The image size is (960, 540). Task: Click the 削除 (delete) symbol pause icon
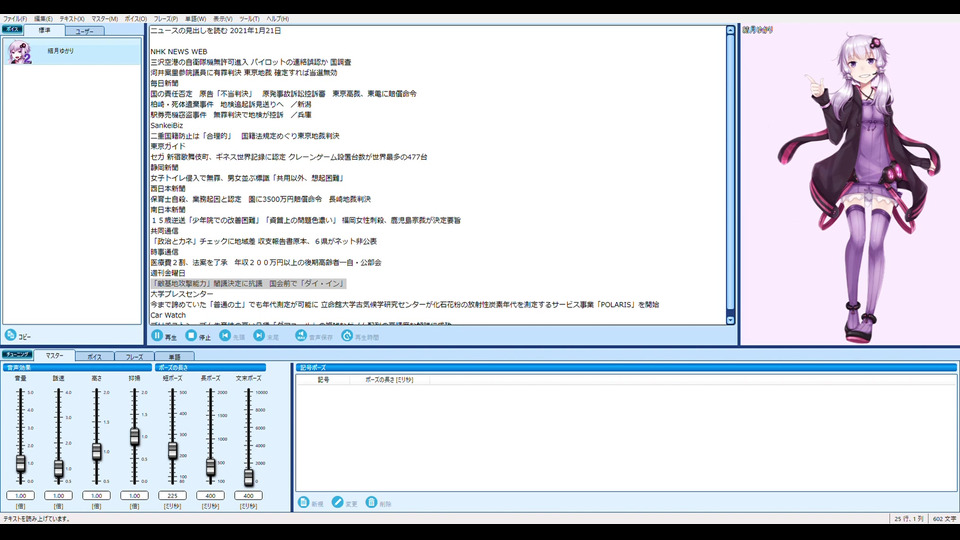[371, 502]
